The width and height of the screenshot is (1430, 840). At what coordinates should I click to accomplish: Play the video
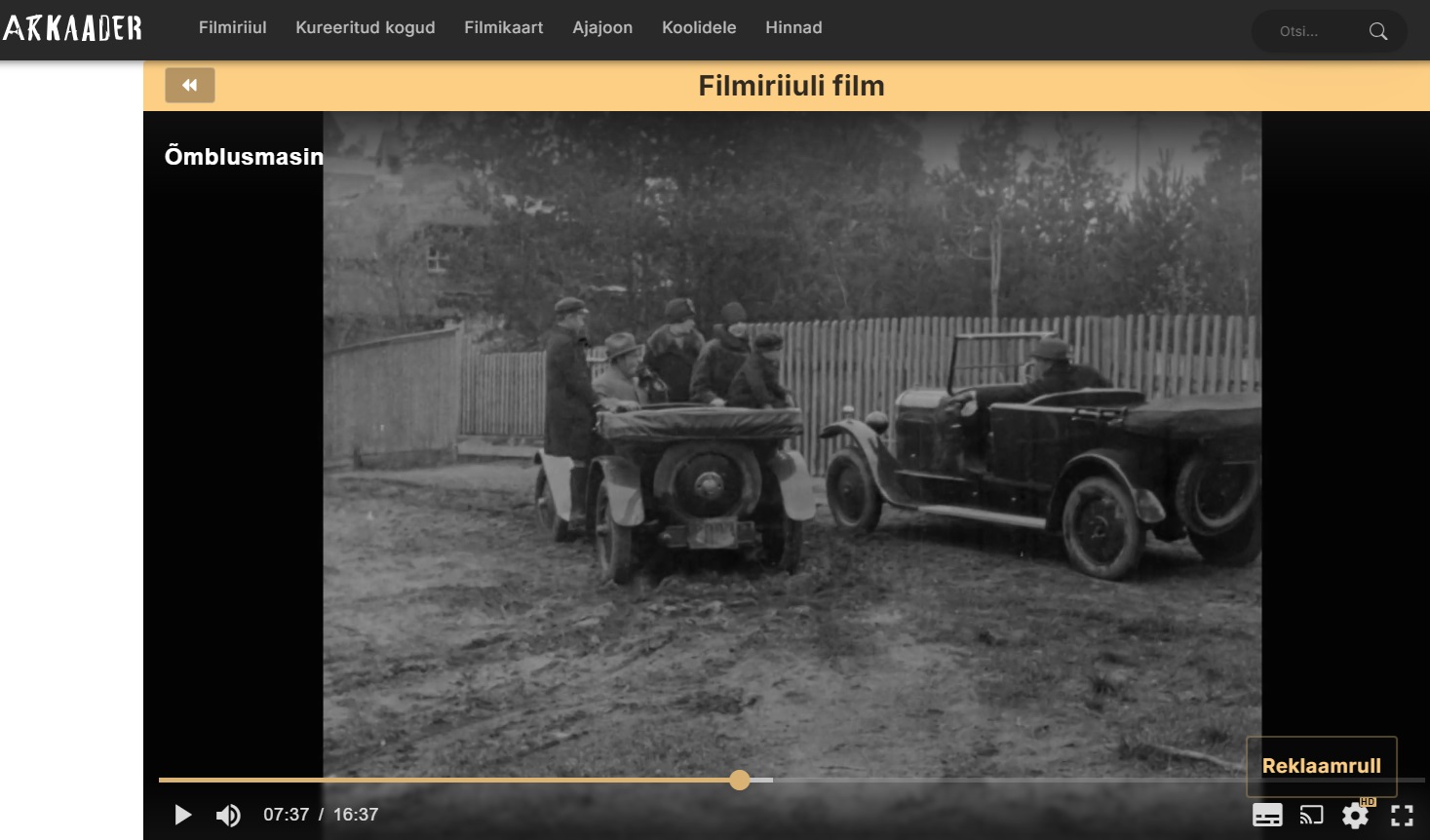tap(182, 815)
